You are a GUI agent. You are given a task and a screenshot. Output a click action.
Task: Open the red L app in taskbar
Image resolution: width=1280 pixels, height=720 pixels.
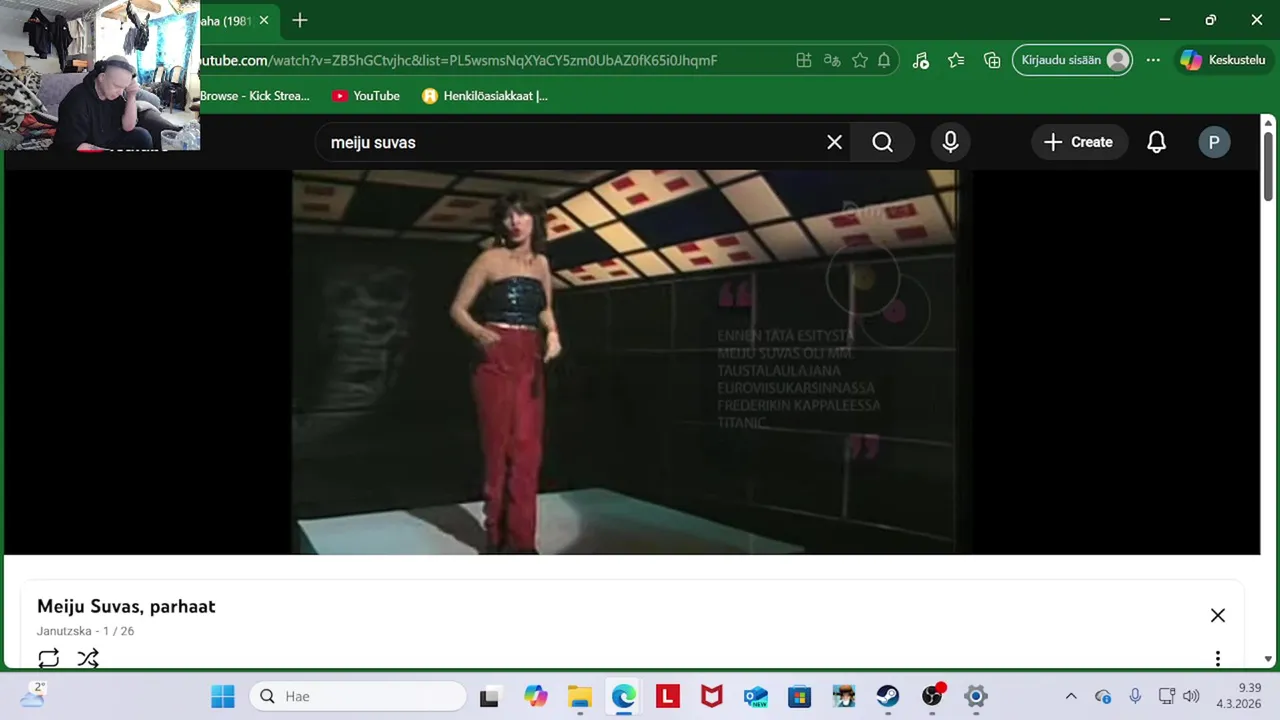[668, 696]
